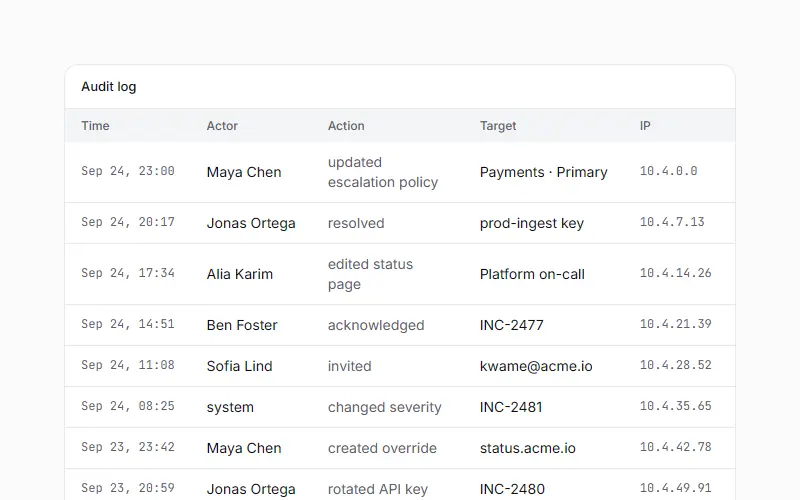This screenshot has height=500, width=800.
Task: Click the Actor column header
Action: pos(222,126)
